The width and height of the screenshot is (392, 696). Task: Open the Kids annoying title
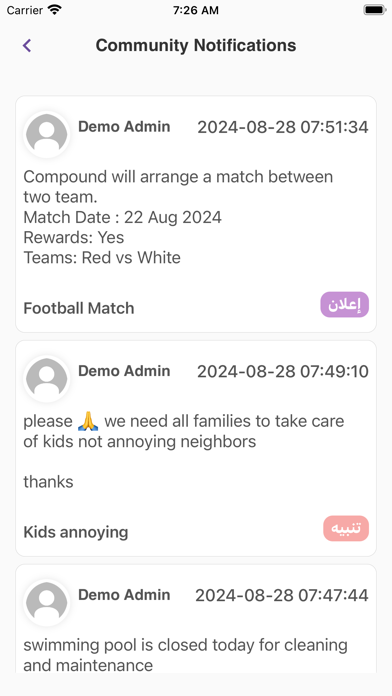tap(75, 532)
